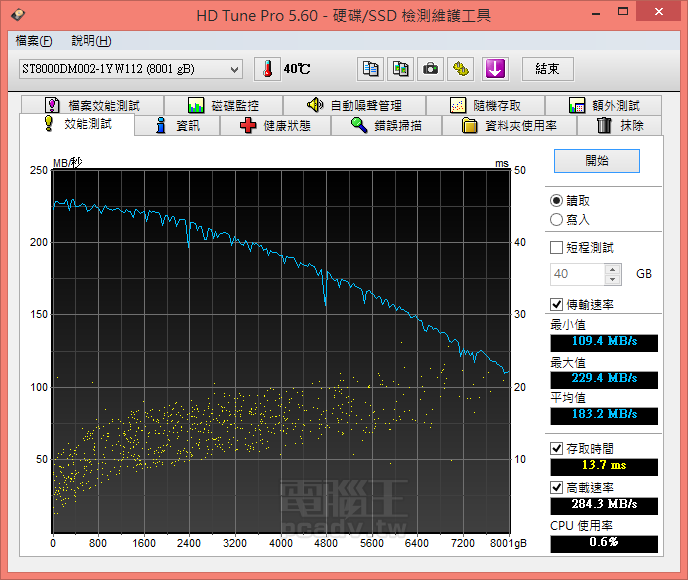Click the short test GB size field
The height and width of the screenshot is (580, 688).
coord(577,274)
